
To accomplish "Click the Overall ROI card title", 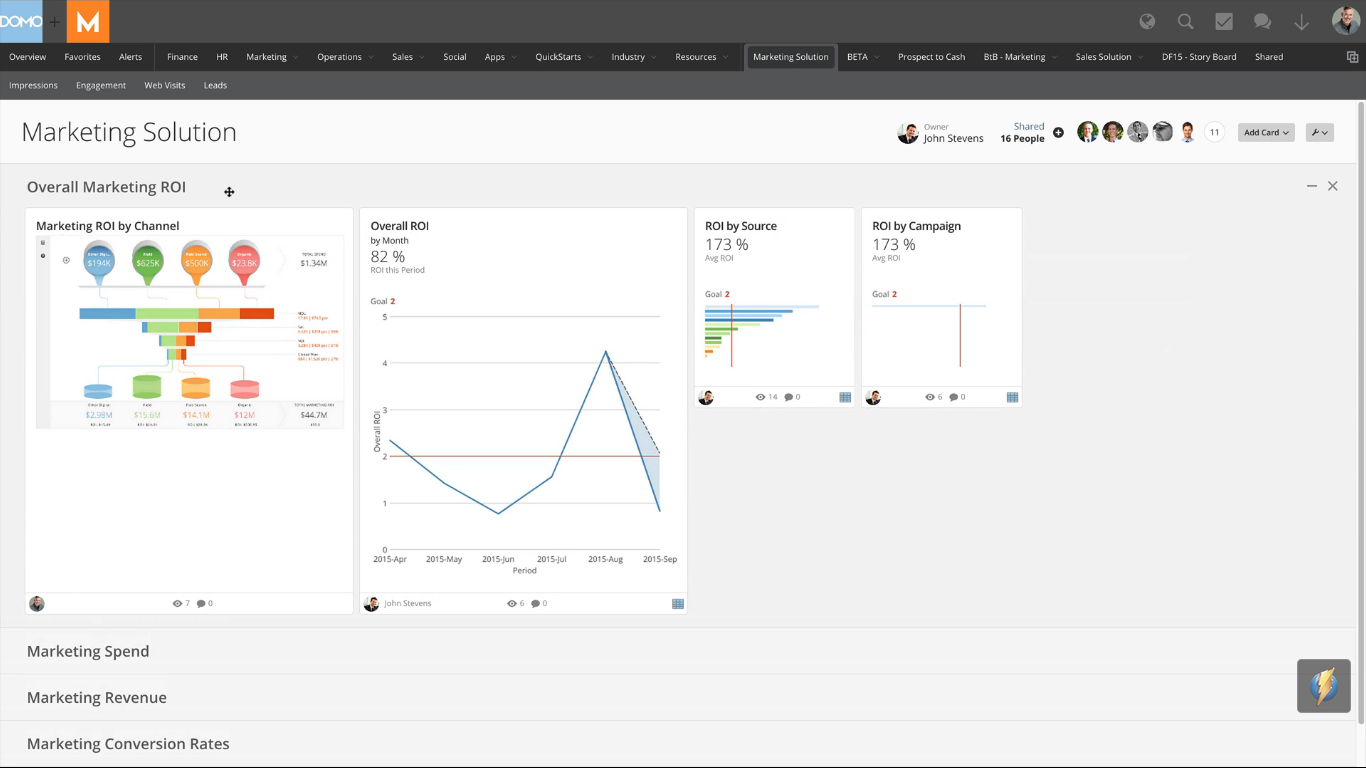I will pyautogui.click(x=399, y=226).
